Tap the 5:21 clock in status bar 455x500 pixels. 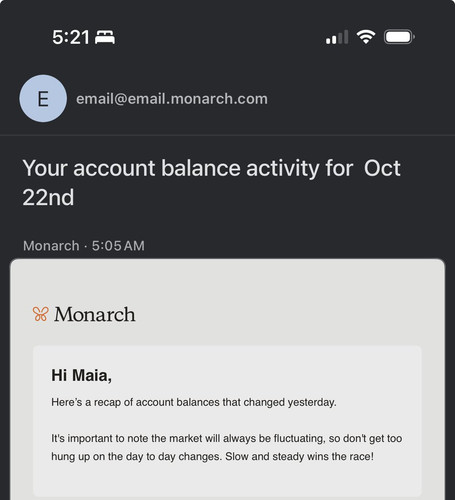tap(71, 37)
